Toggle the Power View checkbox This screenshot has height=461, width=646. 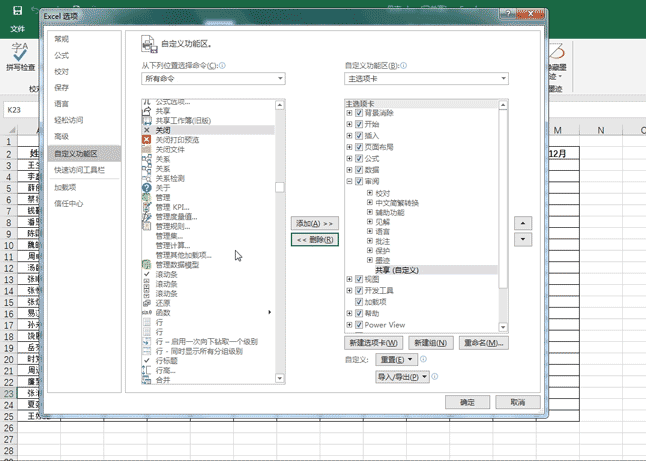pyautogui.click(x=359, y=325)
